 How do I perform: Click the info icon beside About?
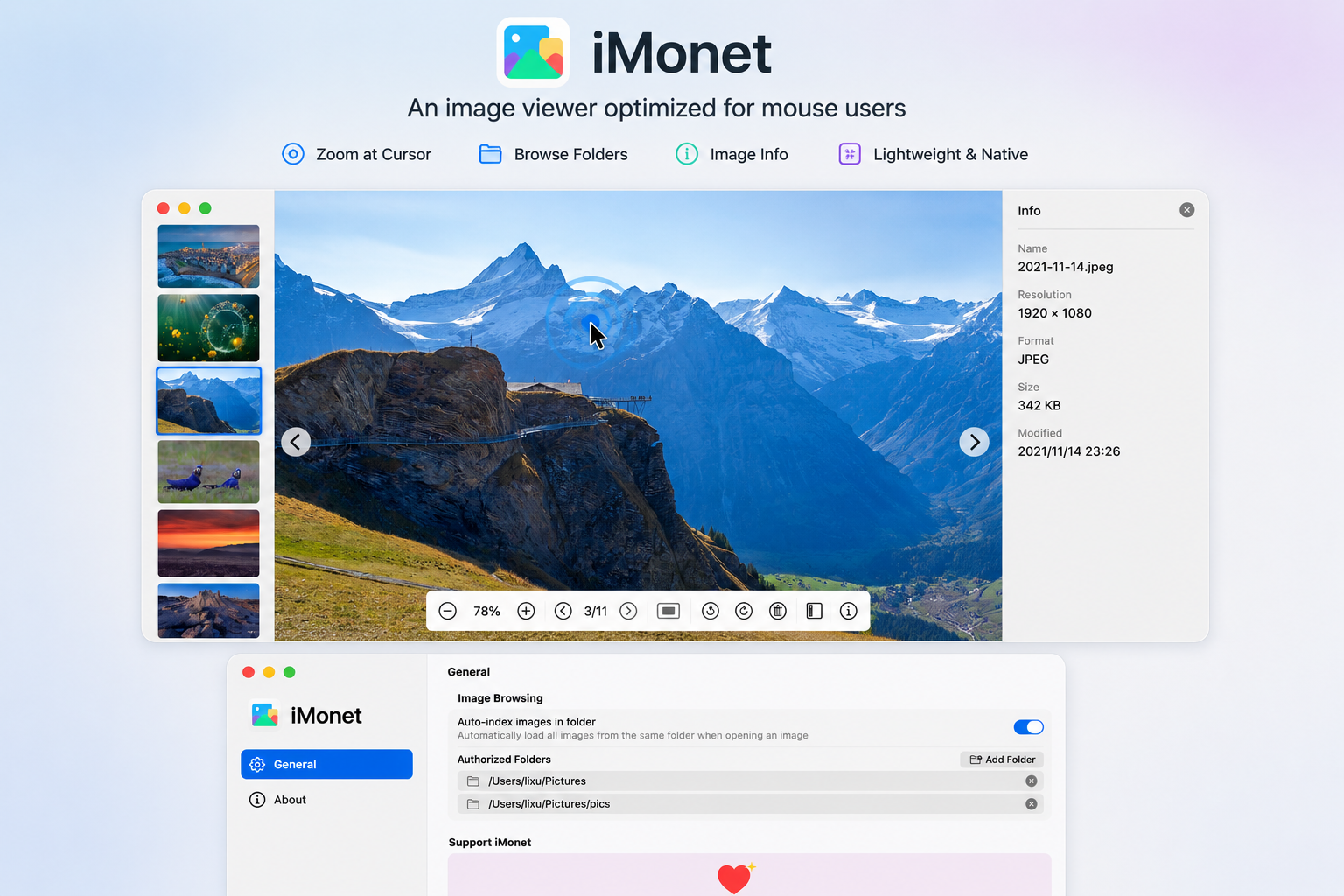[257, 800]
